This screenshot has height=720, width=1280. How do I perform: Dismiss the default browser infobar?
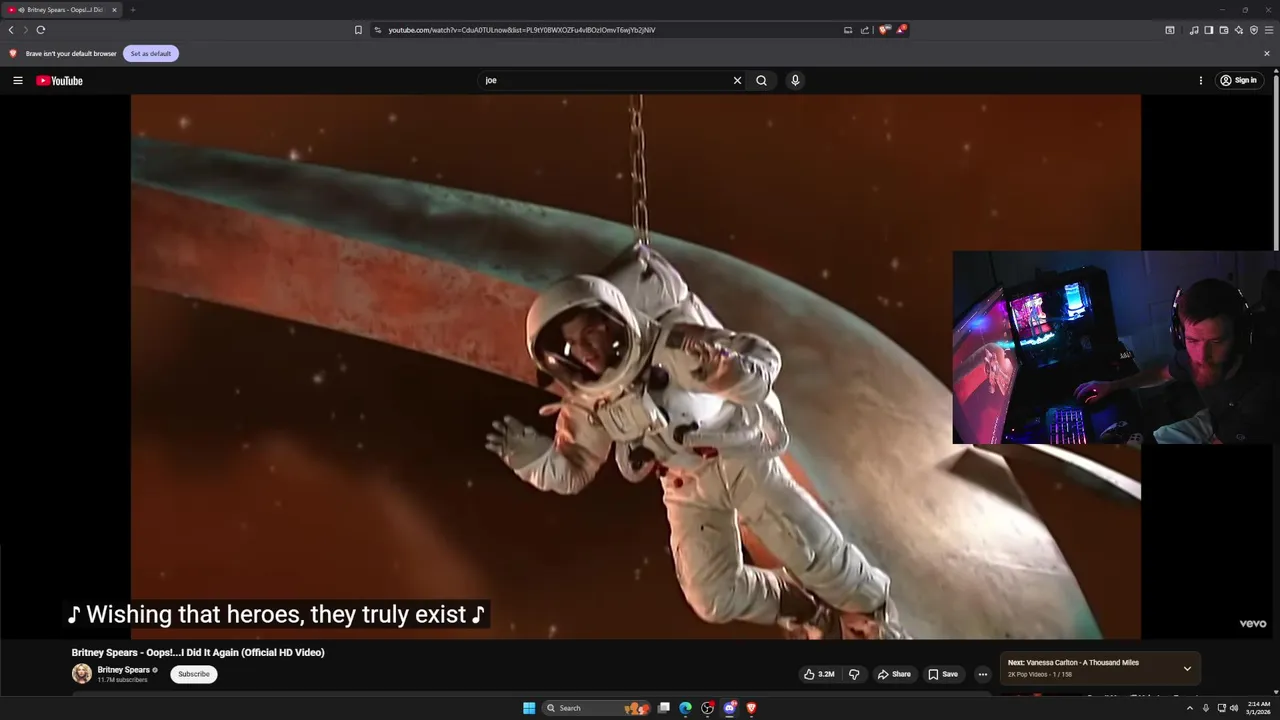pos(1267,53)
